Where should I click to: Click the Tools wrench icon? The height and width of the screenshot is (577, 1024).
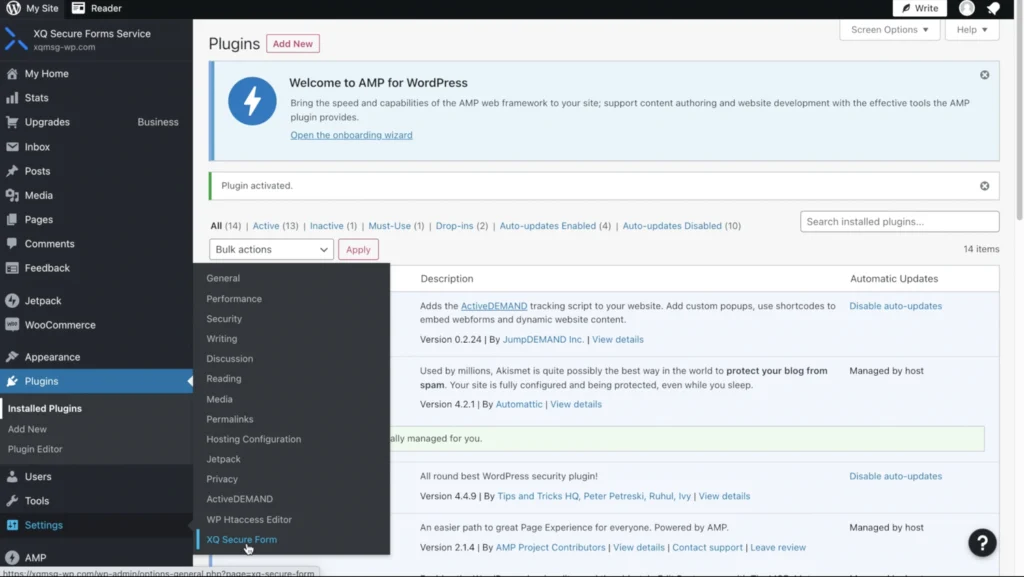(x=12, y=501)
